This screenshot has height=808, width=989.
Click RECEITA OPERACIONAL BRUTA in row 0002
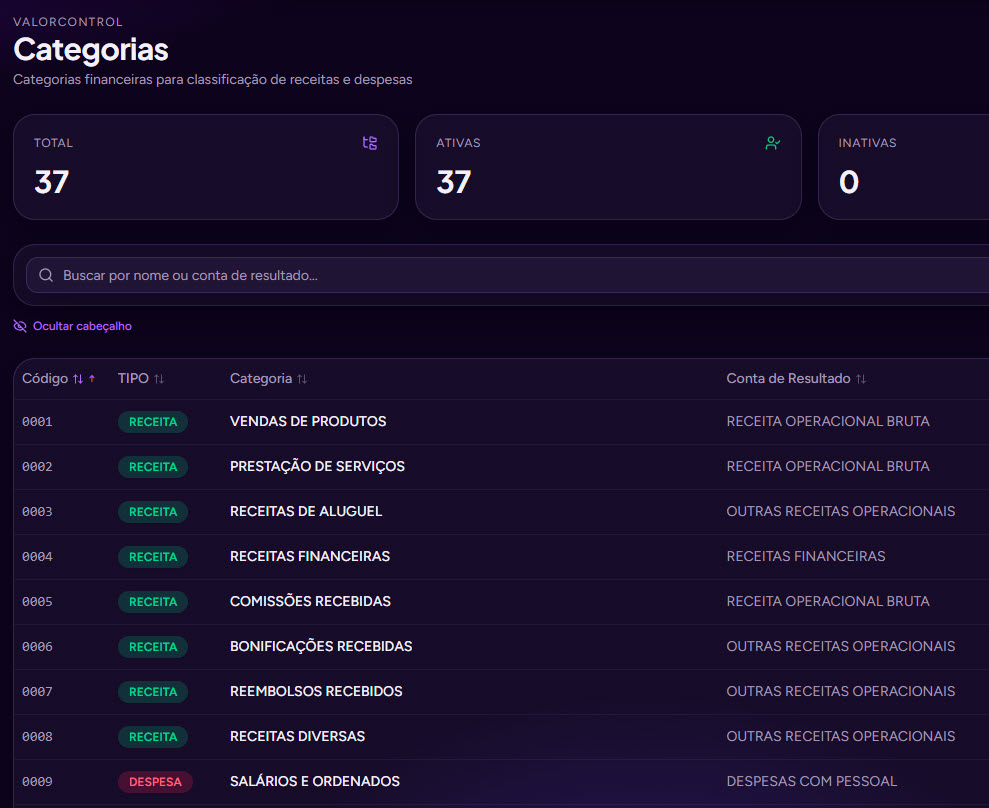828,466
